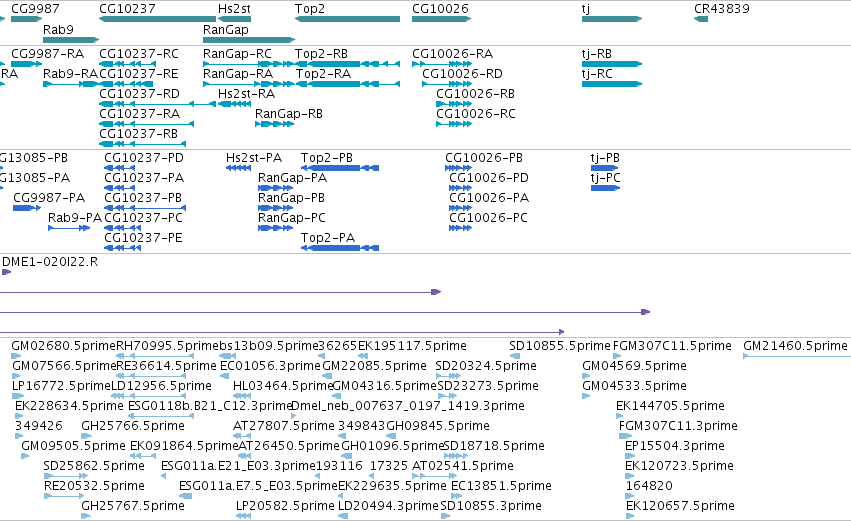Screen dimensions: 851x521
Task: Click EST EK120657.5prime
Action: coord(630,517)
